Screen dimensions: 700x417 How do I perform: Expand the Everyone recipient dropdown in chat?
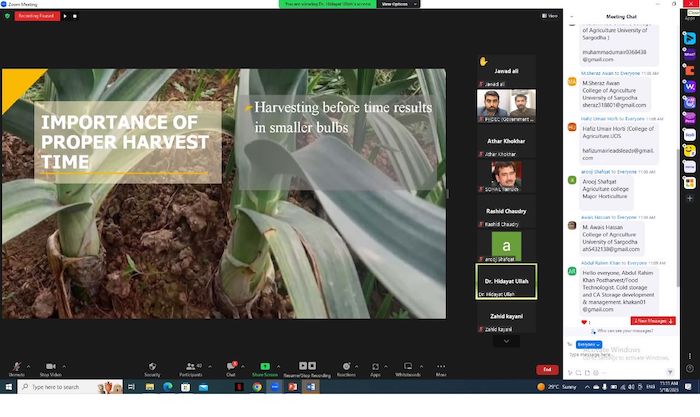click(x=587, y=344)
